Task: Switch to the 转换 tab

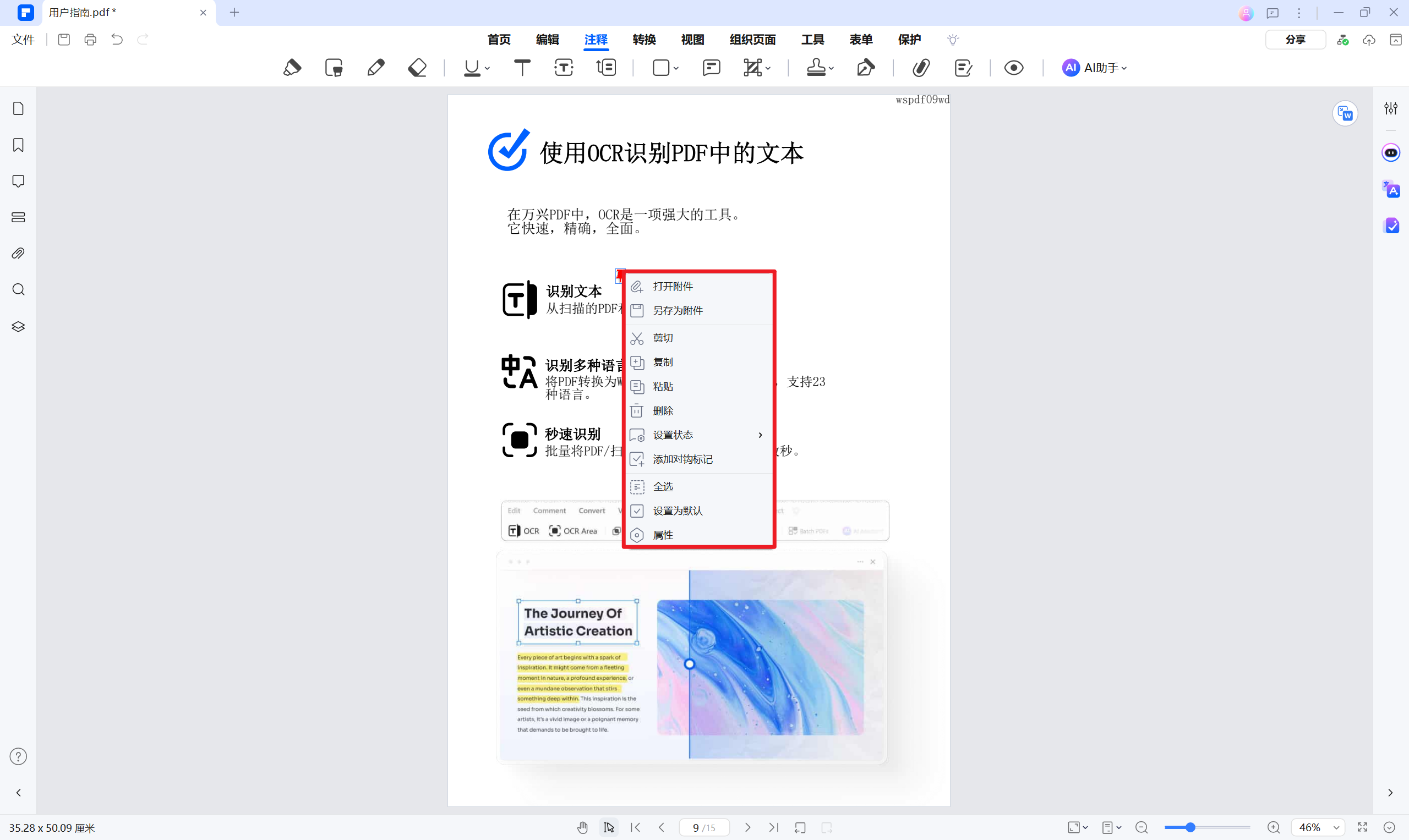Action: pos(644,40)
